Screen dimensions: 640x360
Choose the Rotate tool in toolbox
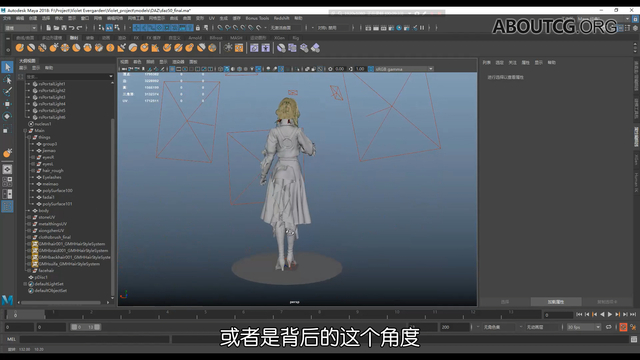coord(7,117)
